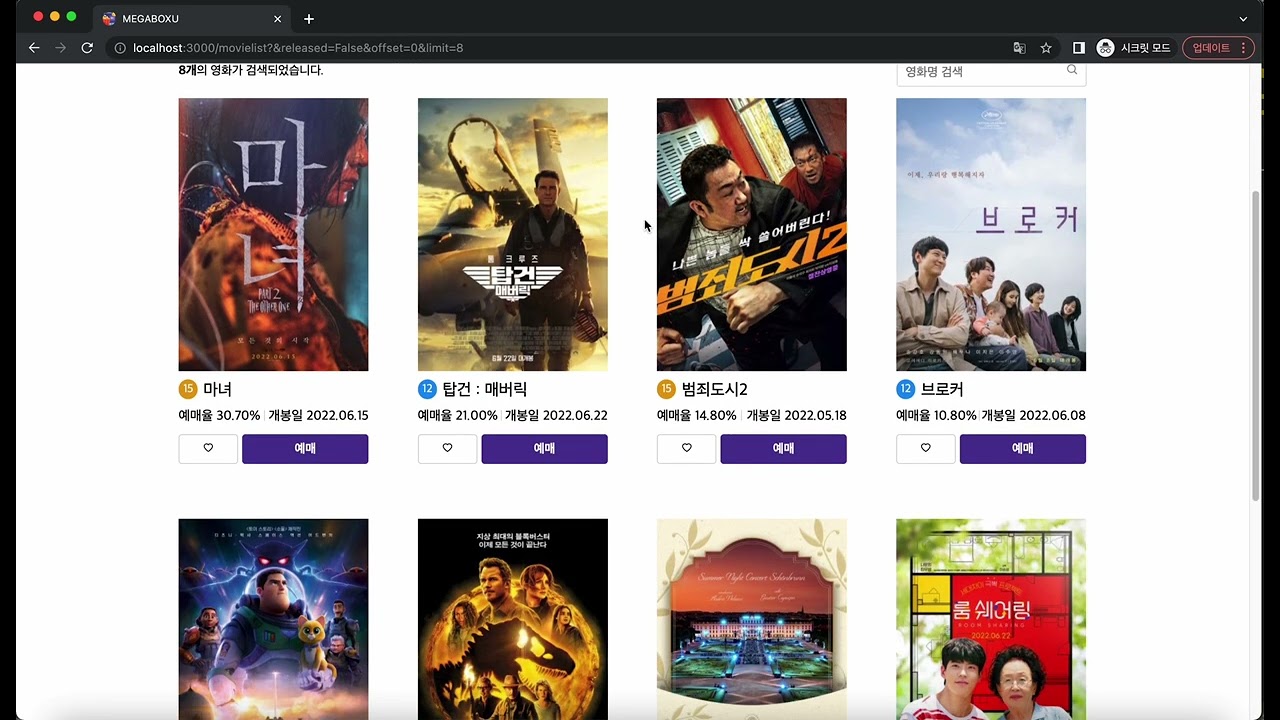Viewport: 1280px width, 720px height.
Task: Toggle browser side panel icon
Action: tap(1079, 48)
